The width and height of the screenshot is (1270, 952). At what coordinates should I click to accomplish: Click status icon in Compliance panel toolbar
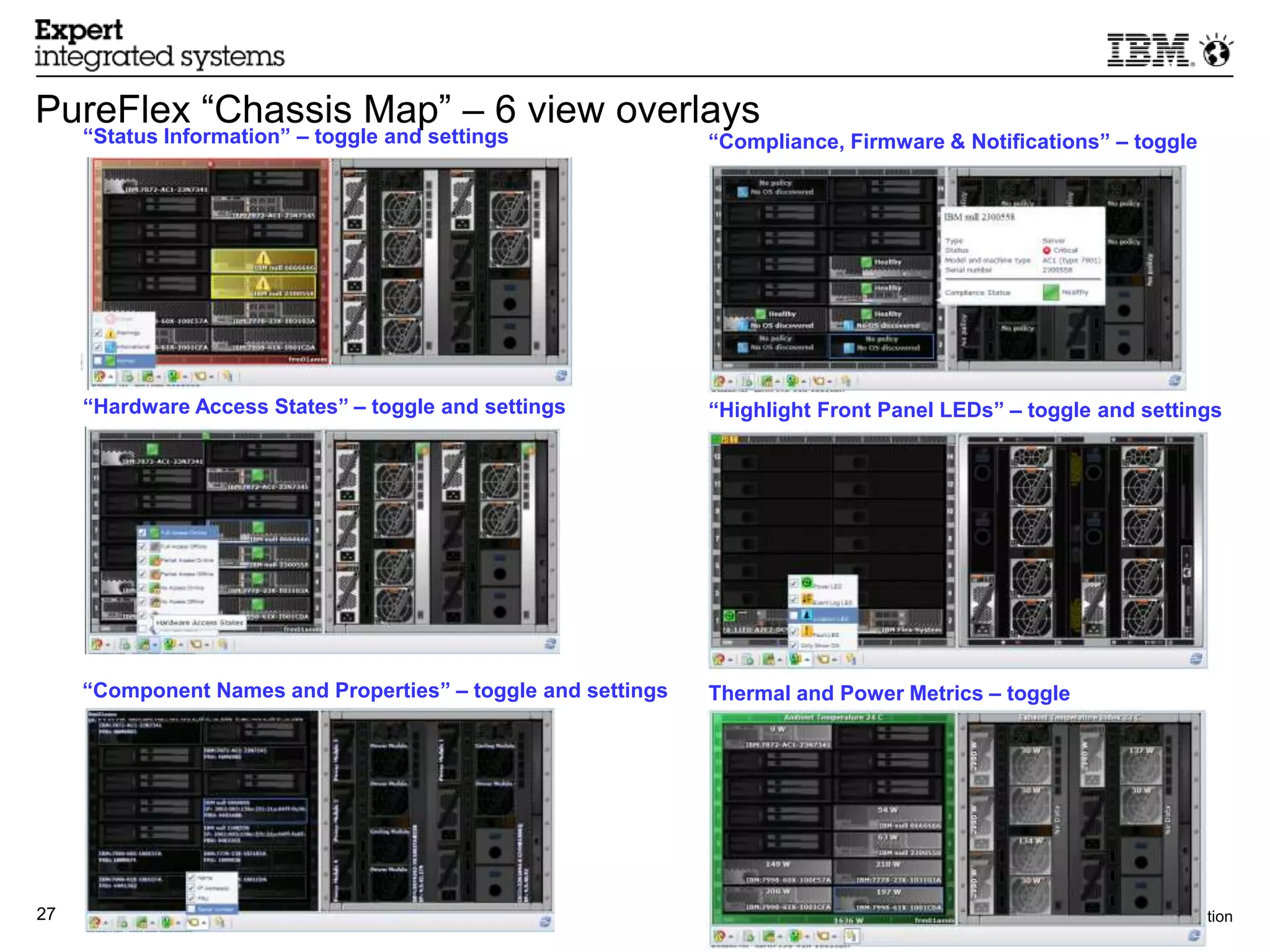(719, 381)
